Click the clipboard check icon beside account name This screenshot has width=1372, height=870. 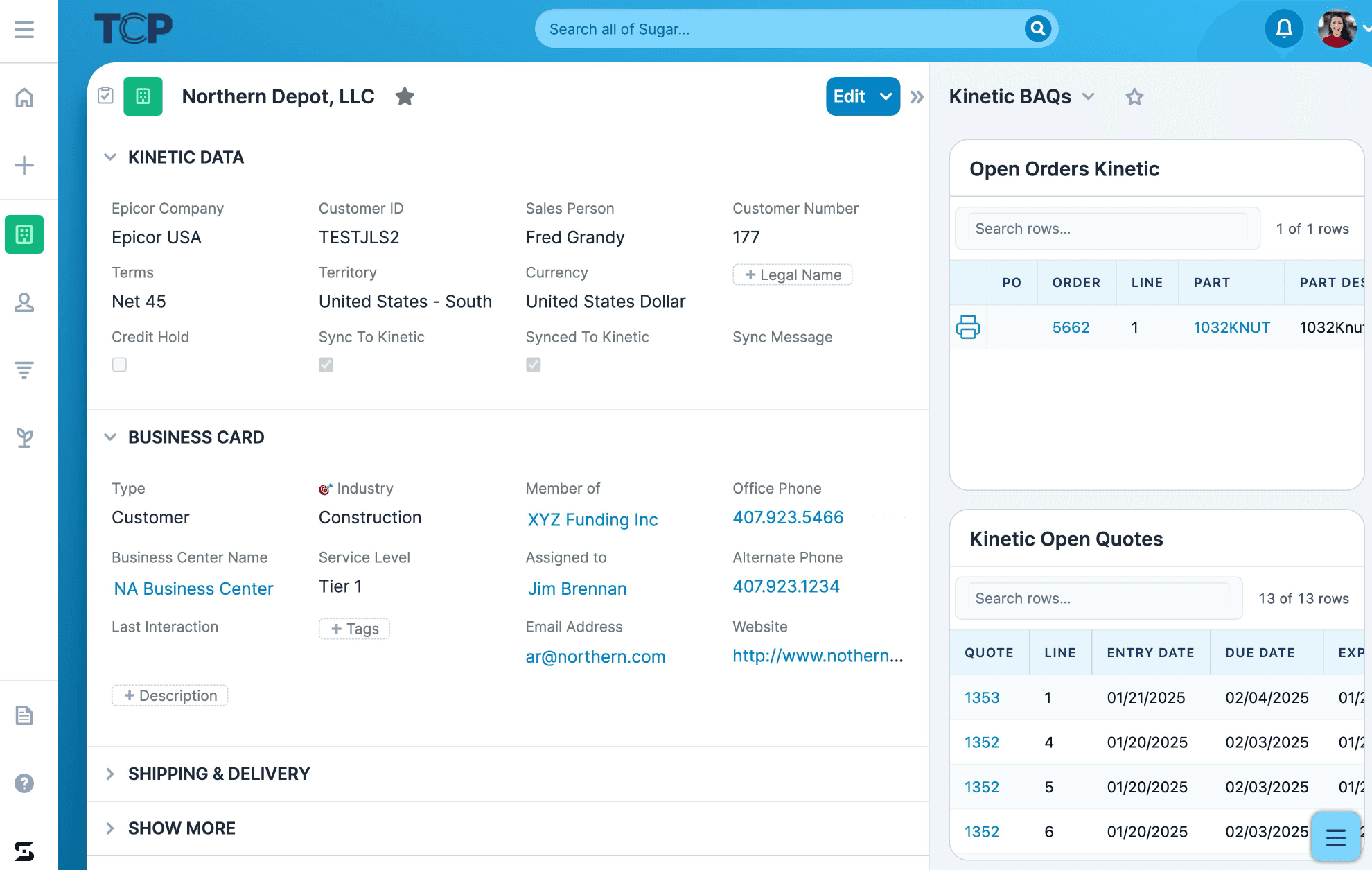[105, 96]
